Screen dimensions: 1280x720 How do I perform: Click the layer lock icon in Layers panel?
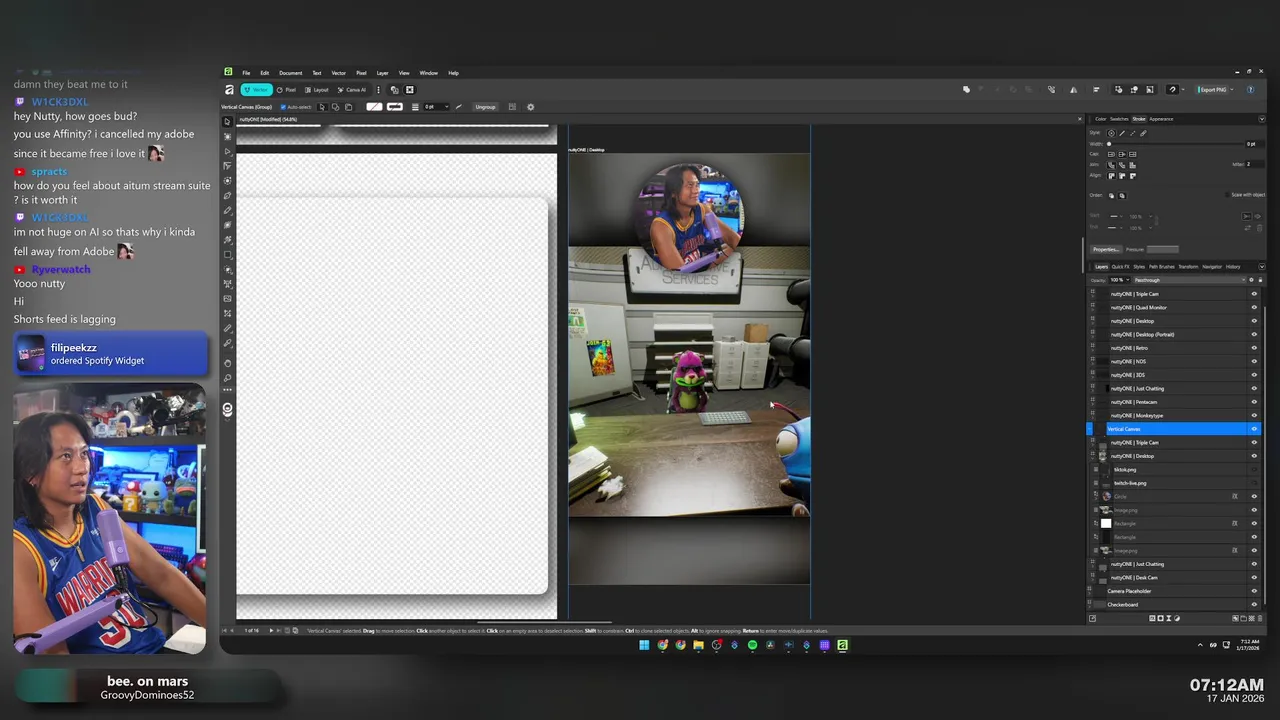click(x=1260, y=280)
